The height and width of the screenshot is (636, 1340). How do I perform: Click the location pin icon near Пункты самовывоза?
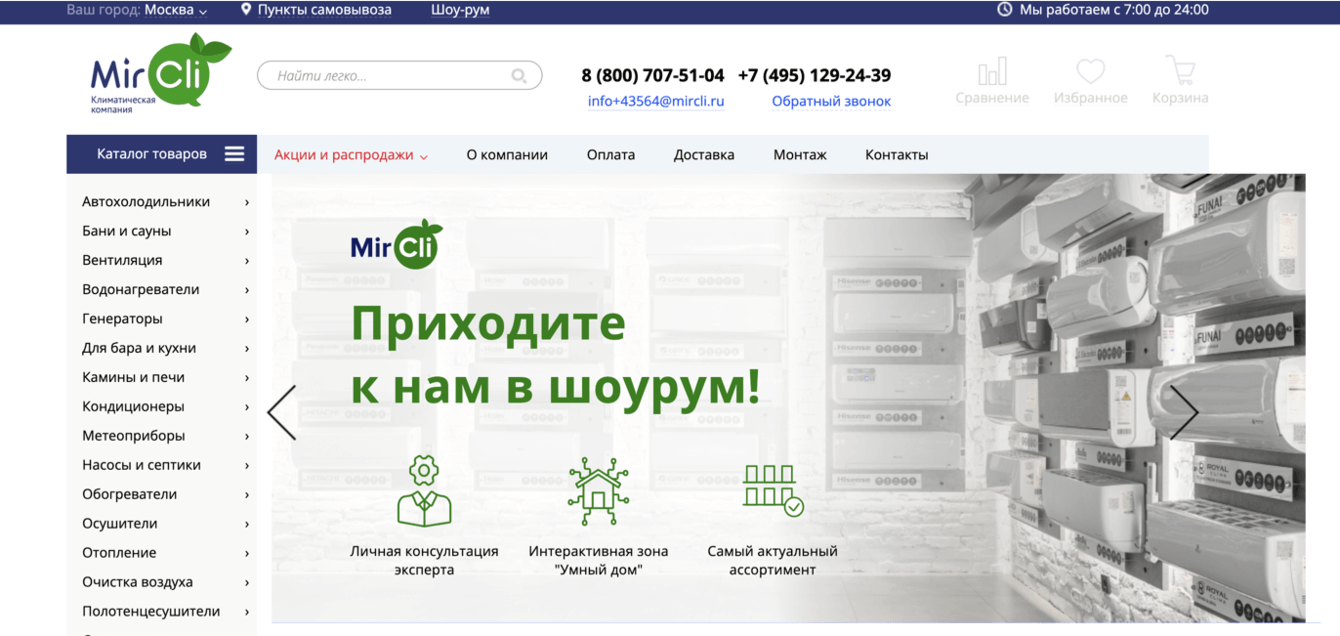(x=243, y=10)
